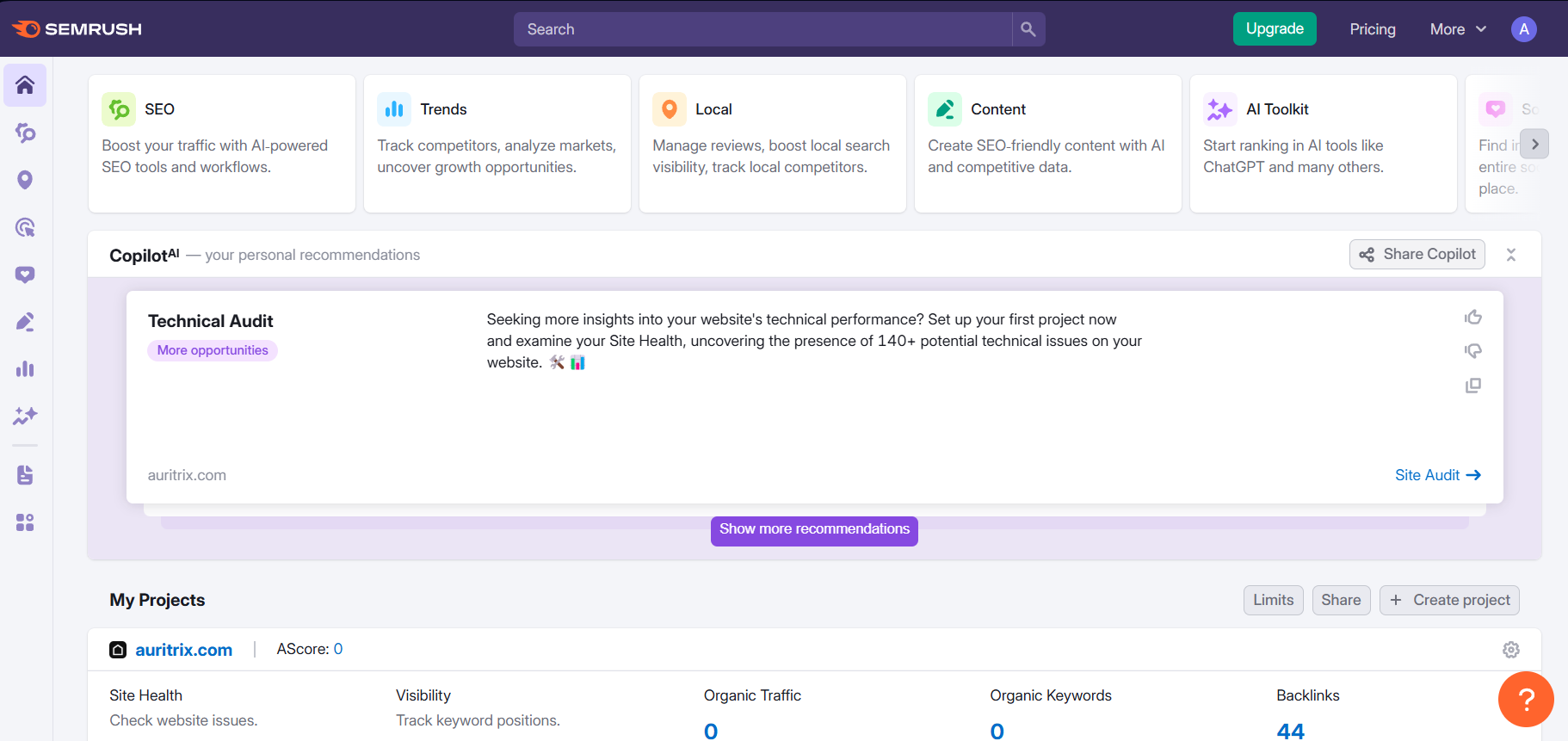The image size is (1568, 741).
Task: Open the Content pencil sidebar icon
Action: click(25, 322)
